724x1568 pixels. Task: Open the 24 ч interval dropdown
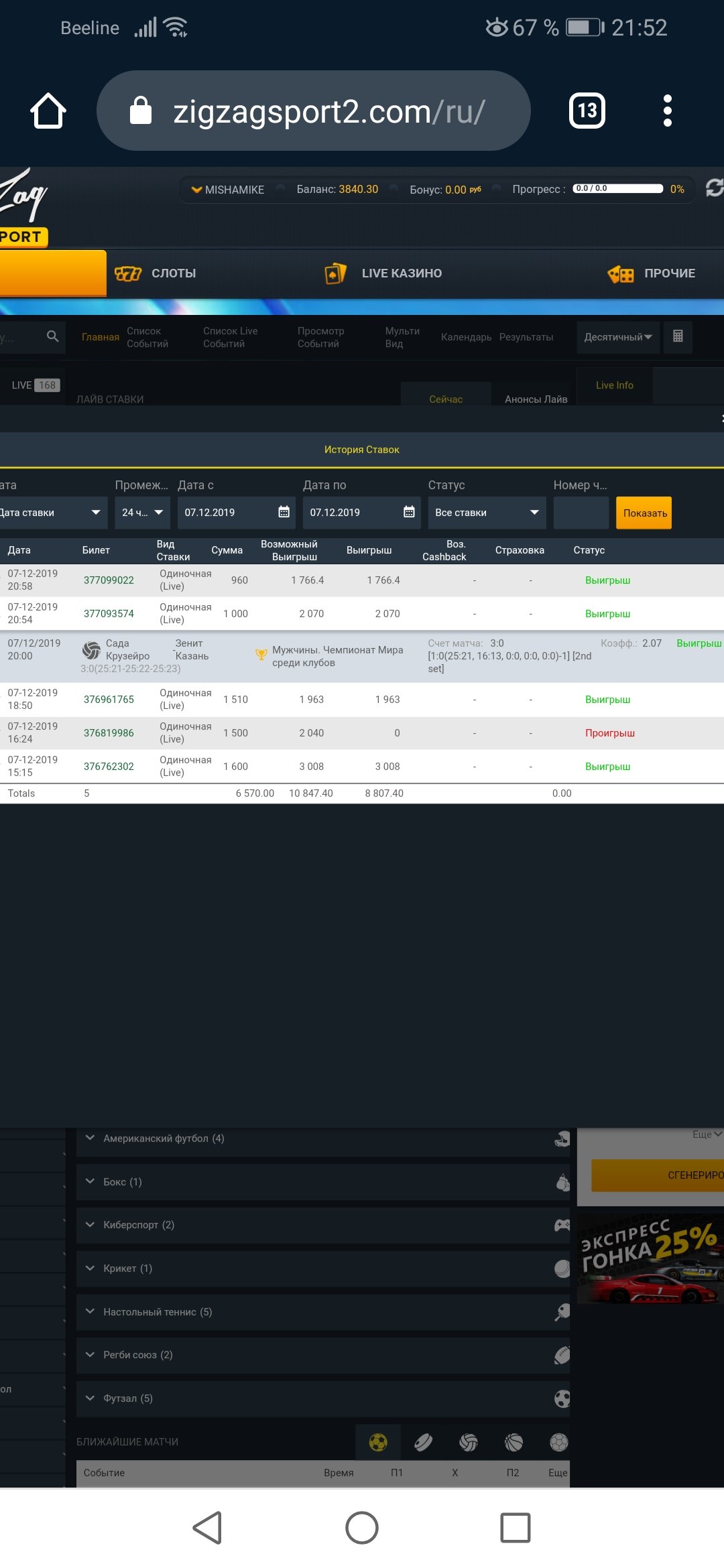click(142, 513)
